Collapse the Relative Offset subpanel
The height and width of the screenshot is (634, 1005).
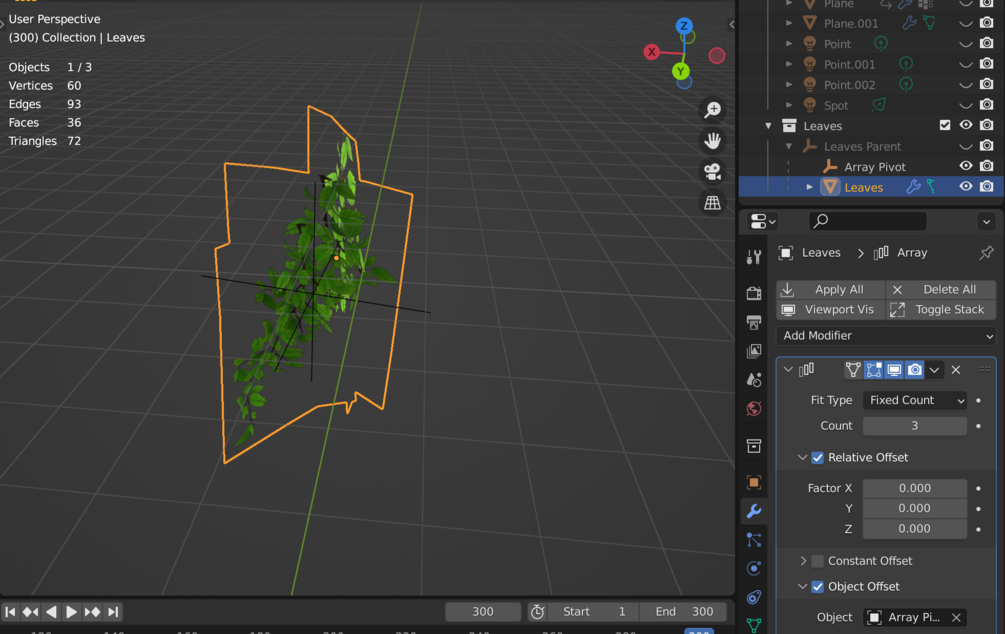pos(802,458)
